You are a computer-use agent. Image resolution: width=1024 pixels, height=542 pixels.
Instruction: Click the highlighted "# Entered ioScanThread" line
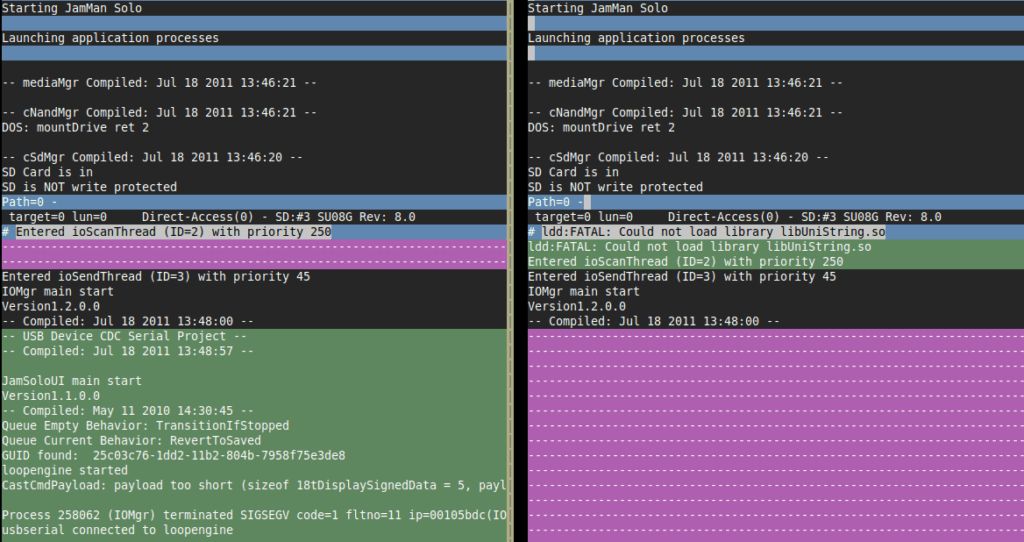pyautogui.click(x=172, y=232)
